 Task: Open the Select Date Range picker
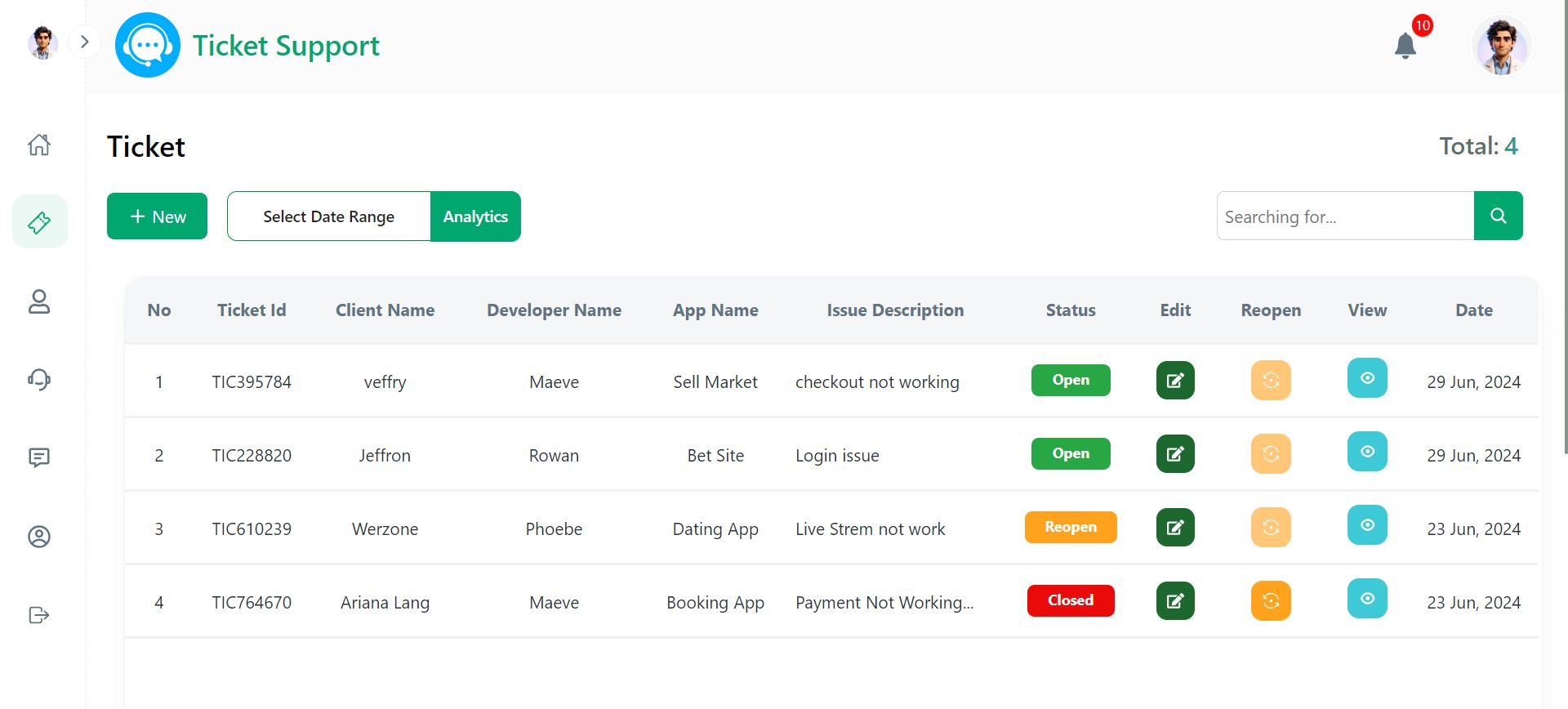click(328, 216)
